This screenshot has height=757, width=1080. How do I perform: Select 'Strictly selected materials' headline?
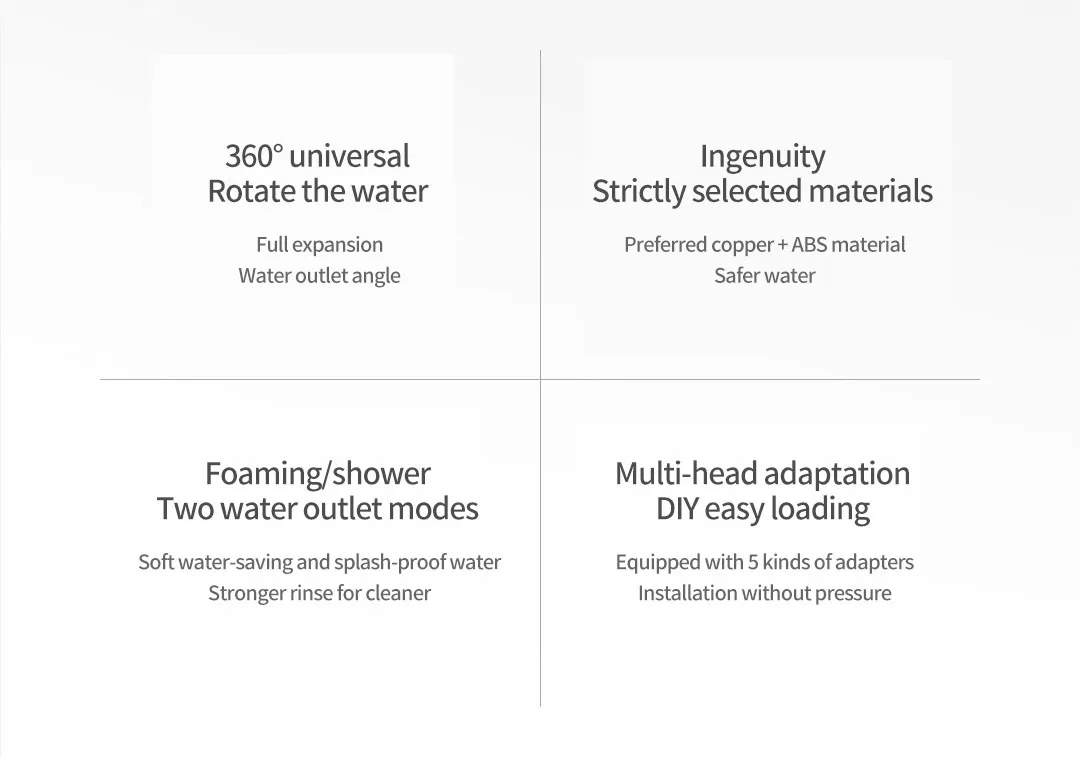tap(762, 191)
